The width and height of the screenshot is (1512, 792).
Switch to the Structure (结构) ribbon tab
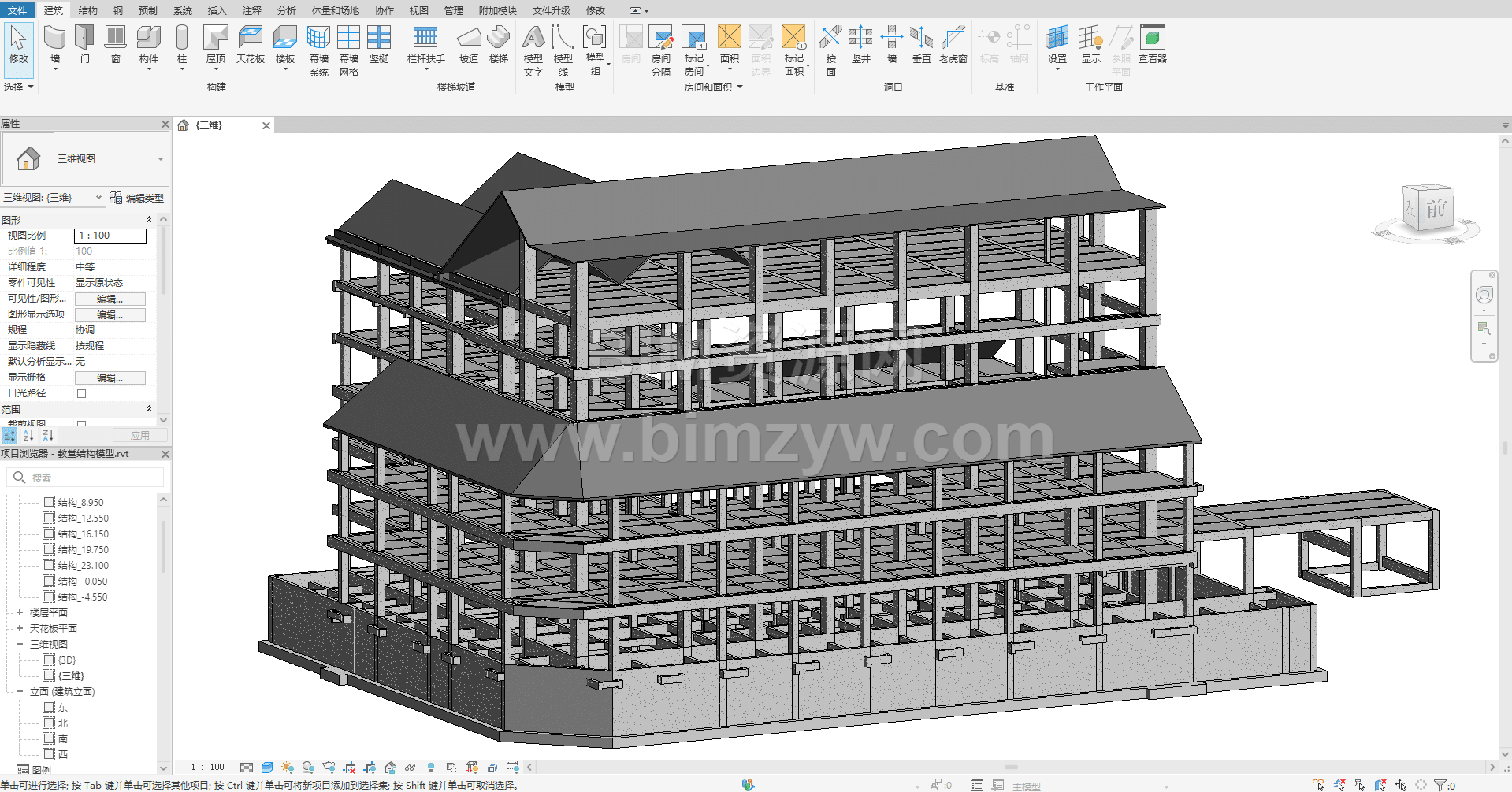pos(87,10)
